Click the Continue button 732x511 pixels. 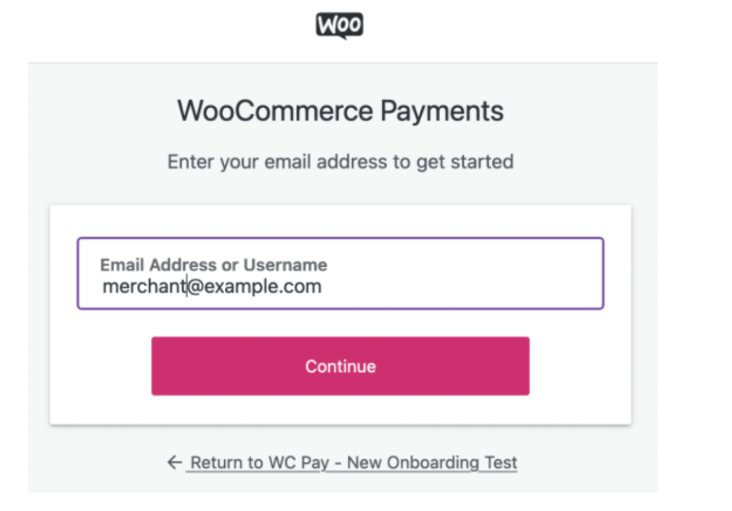[340, 366]
